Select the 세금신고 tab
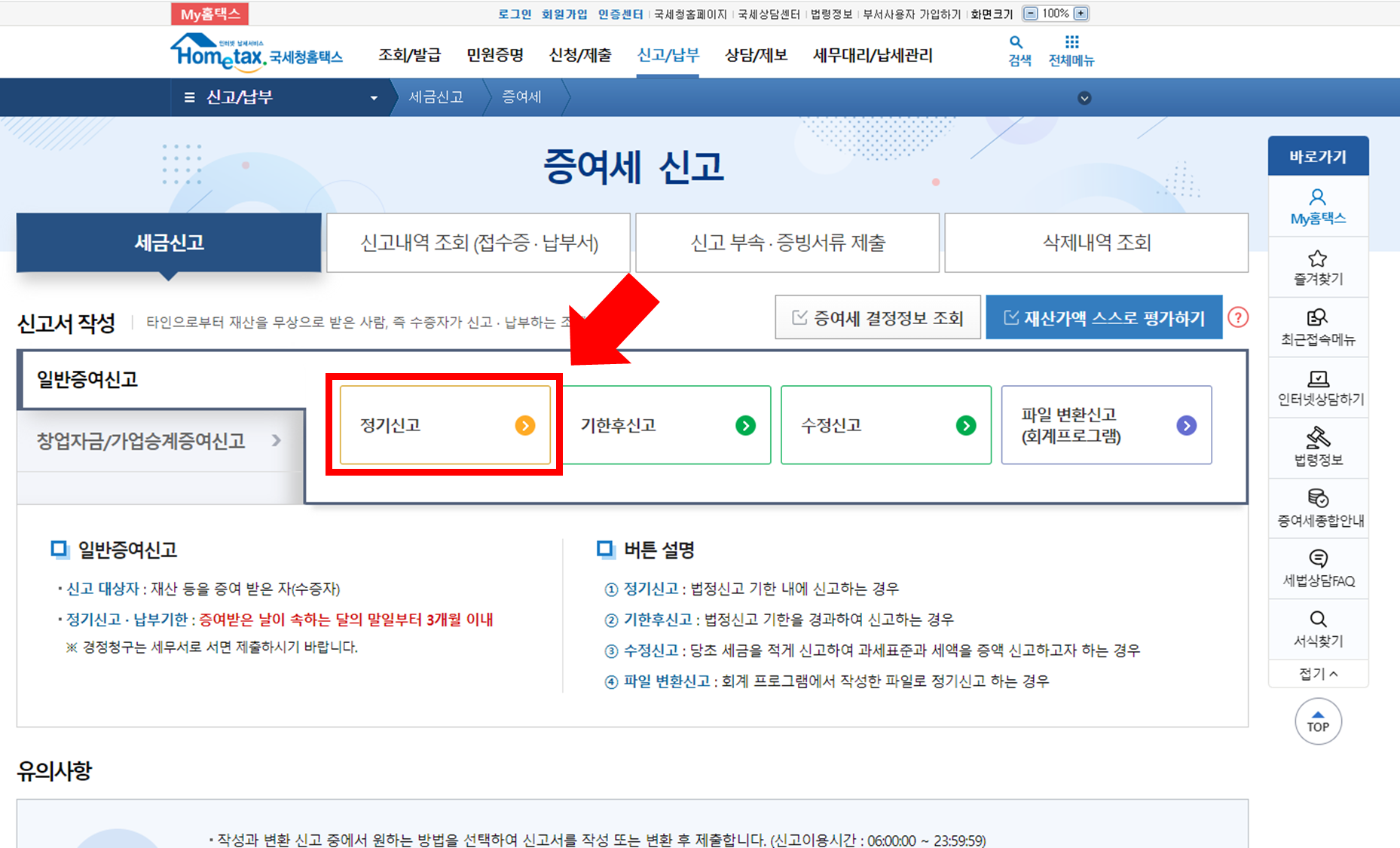The height and width of the screenshot is (848, 1400). coord(169,243)
